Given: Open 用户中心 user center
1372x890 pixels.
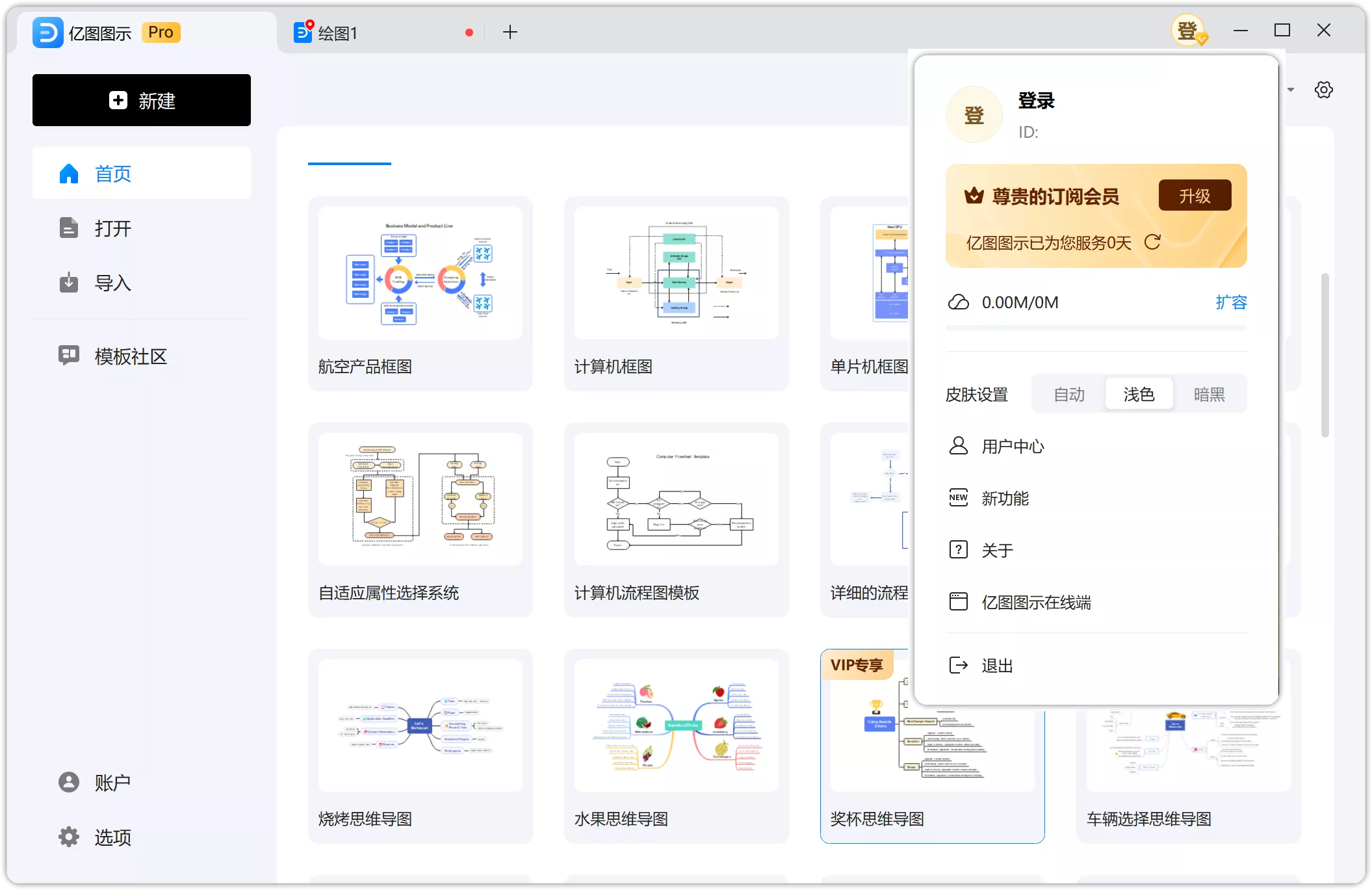Looking at the screenshot, I should (1096, 446).
